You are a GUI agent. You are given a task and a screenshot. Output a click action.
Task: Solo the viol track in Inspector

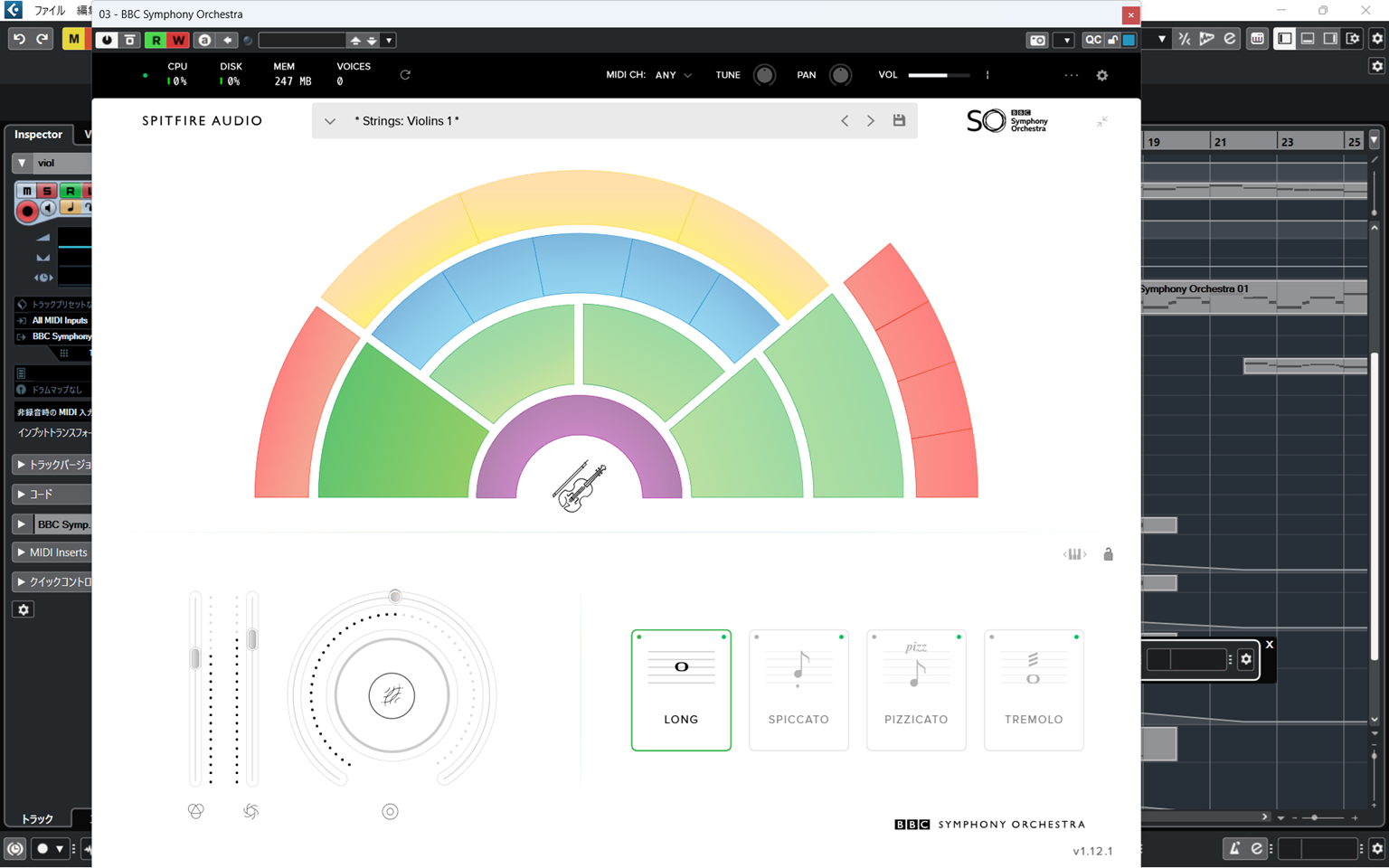click(47, 191)
